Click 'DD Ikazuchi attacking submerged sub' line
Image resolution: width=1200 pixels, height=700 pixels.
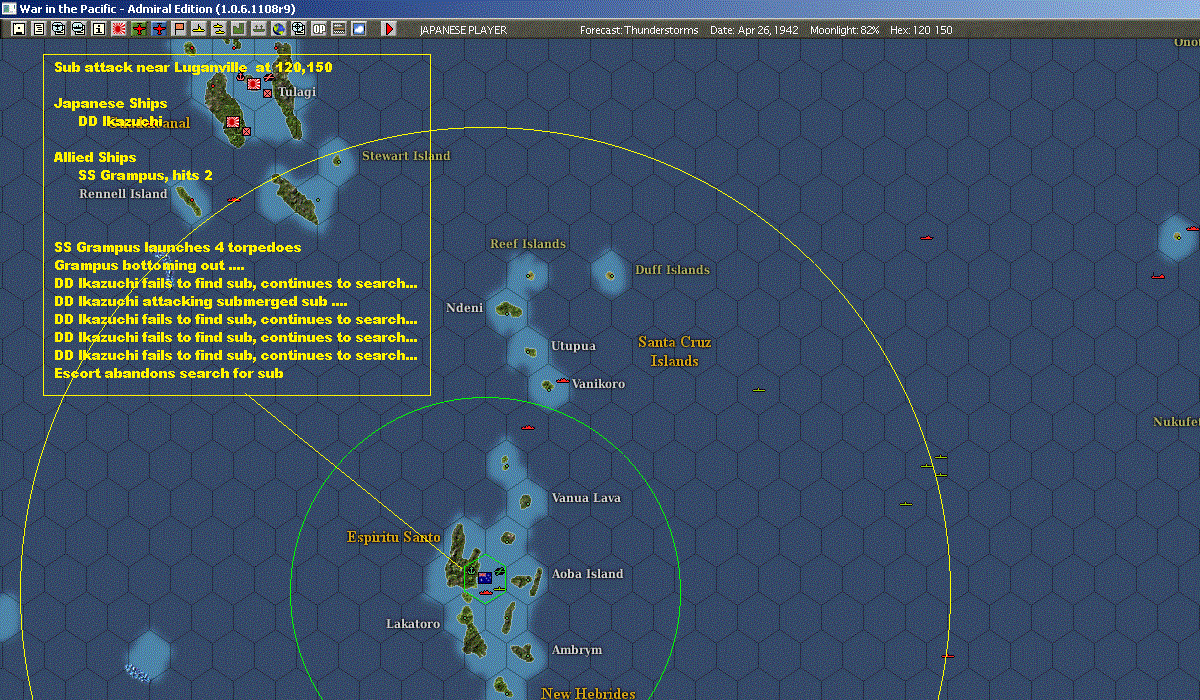pyautogui.click(x=201, y=301)
